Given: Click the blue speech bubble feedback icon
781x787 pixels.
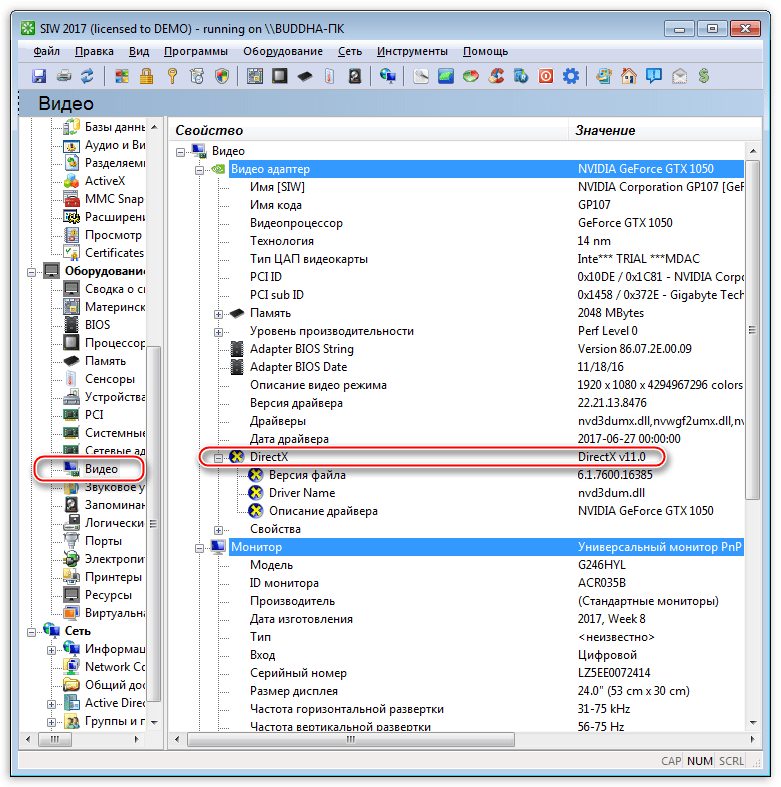Looking at the screenshot, I should [x=654, y=76].
